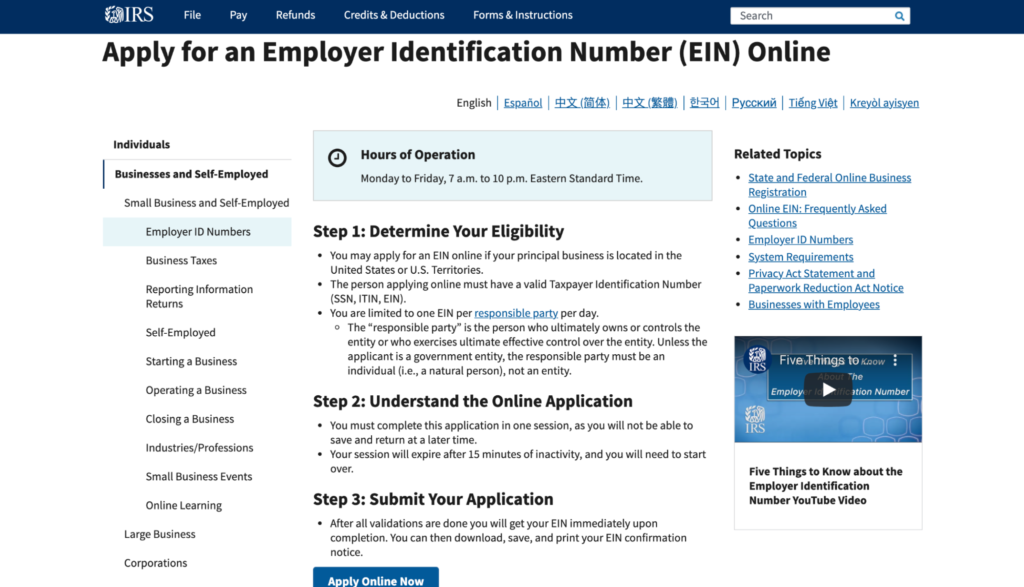Open the File menu
The image size is (1024, 587).
(192, 15)
